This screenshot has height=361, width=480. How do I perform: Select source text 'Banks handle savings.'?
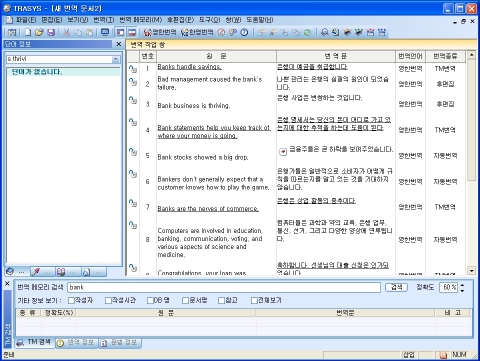pos(189,67)
